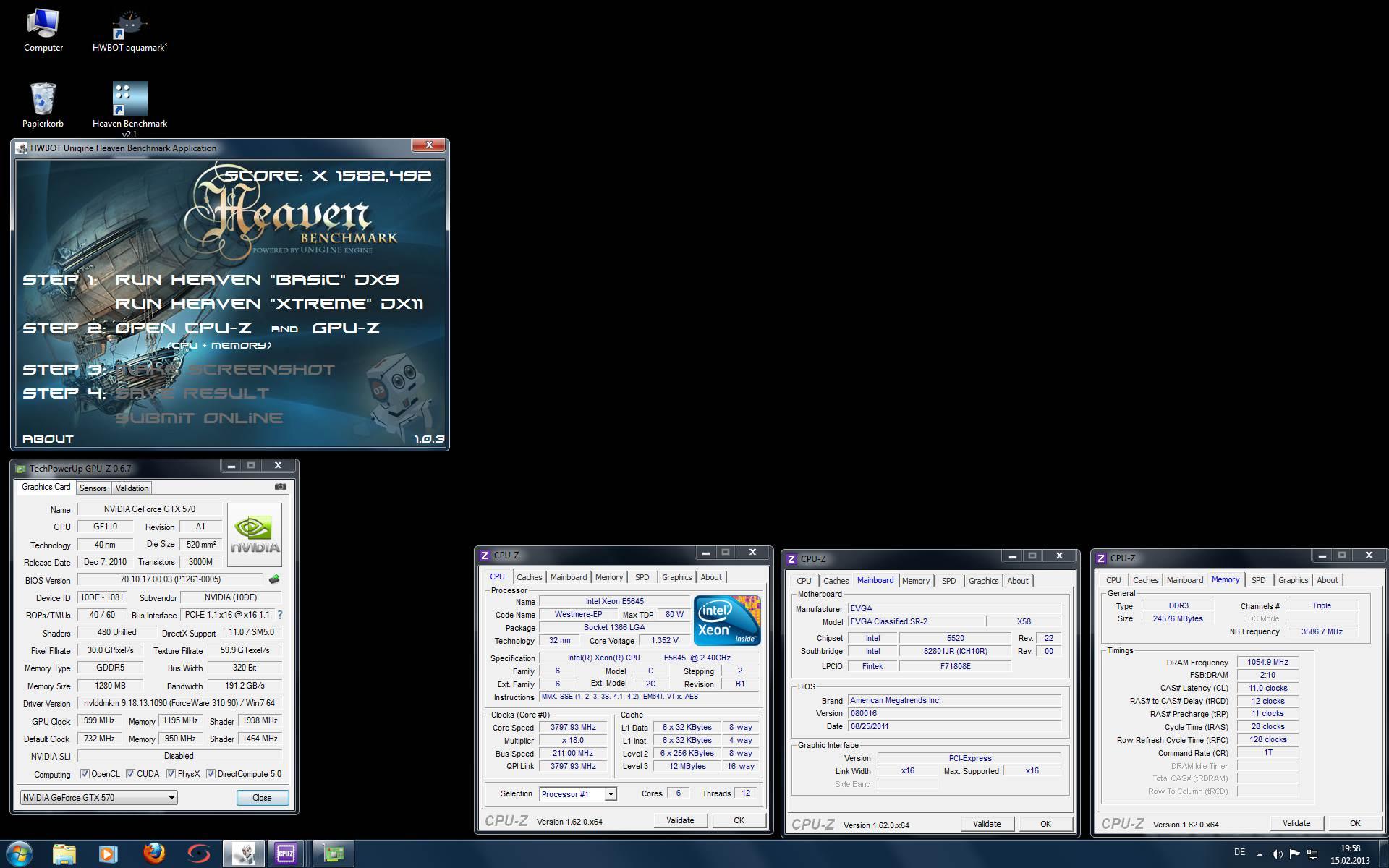Image resolution: width=1389 pixels, height=868 pixels.
Task: Open Graphics tab in the Mainboard CPU-Z window
Action: [983, 581]
